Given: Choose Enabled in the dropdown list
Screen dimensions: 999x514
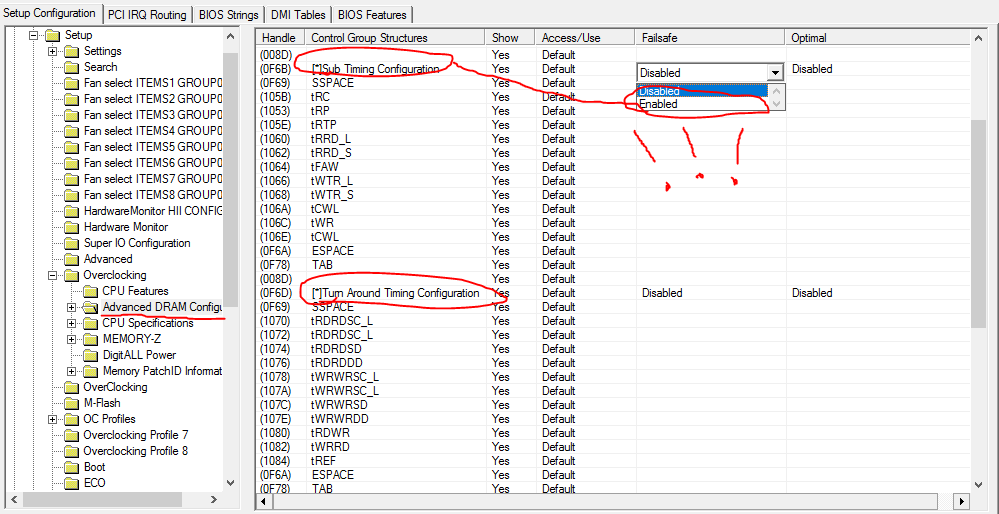Looking at the screenshot, I should (700, 104).
